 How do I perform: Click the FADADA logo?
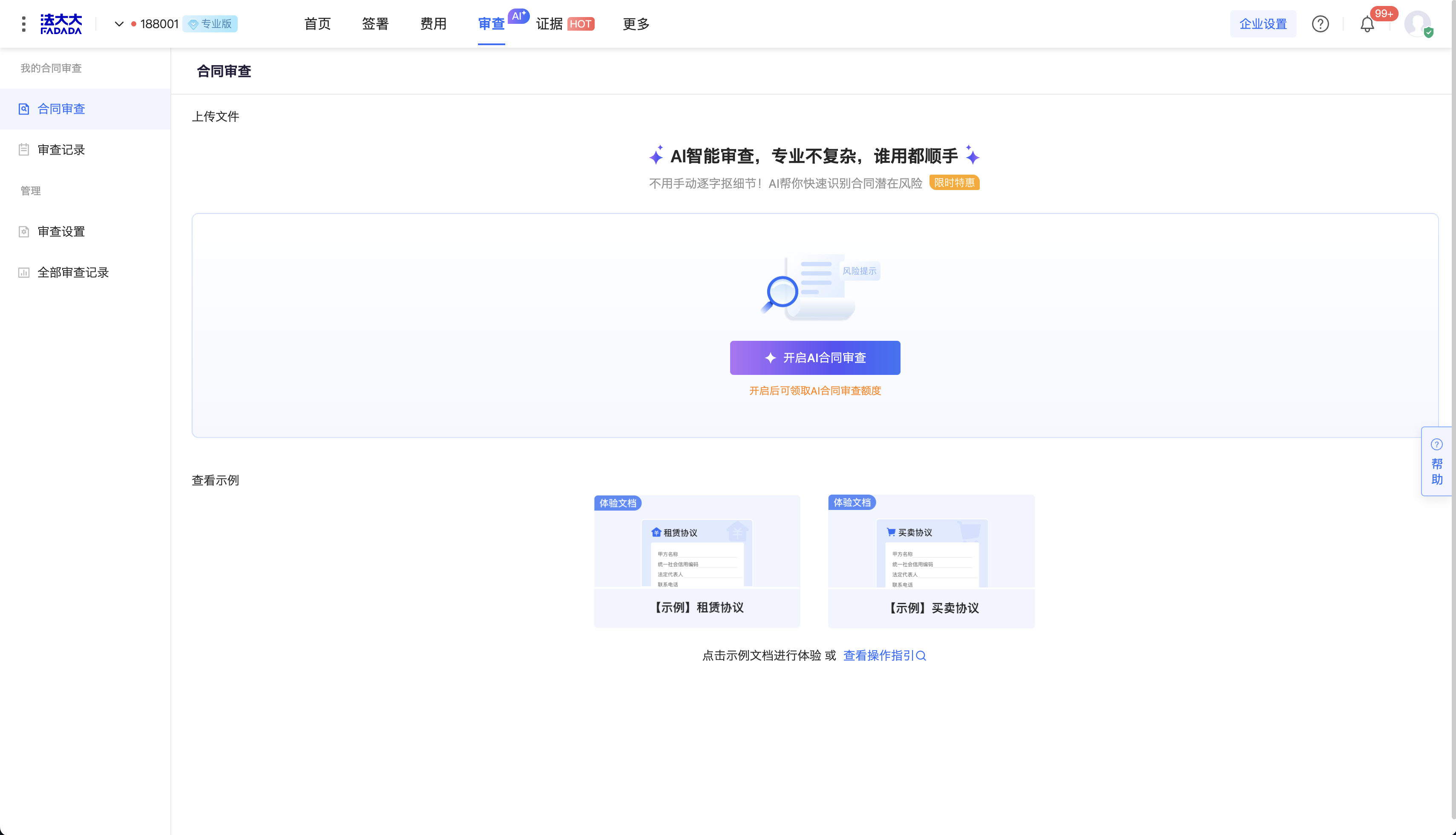(61, 23)
